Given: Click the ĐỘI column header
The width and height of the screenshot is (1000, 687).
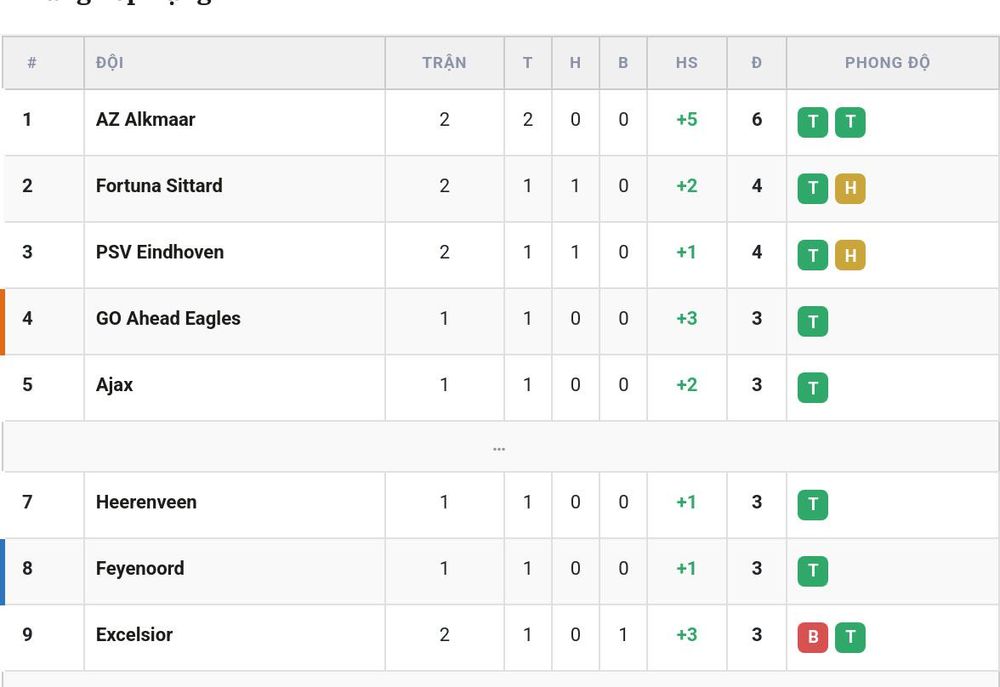Looking at the screenshot, I should click(110, 62).
